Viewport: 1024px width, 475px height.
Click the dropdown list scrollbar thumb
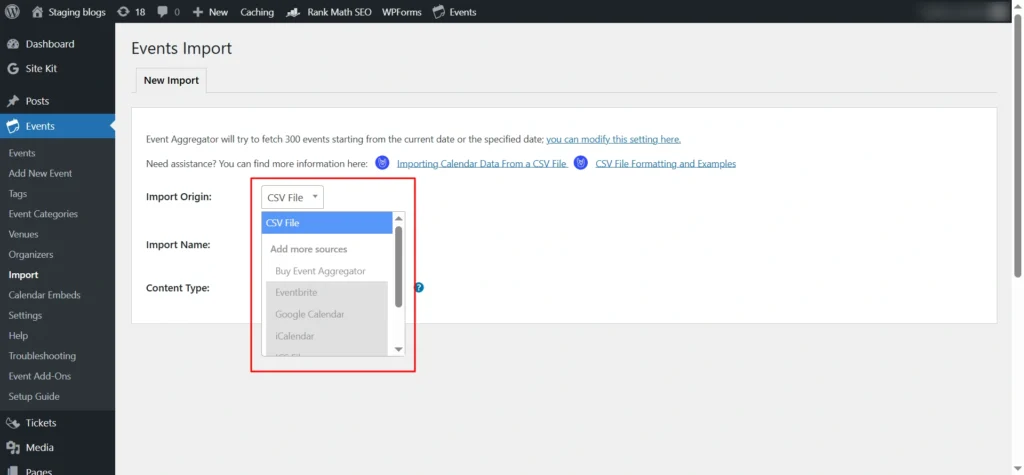398,267
